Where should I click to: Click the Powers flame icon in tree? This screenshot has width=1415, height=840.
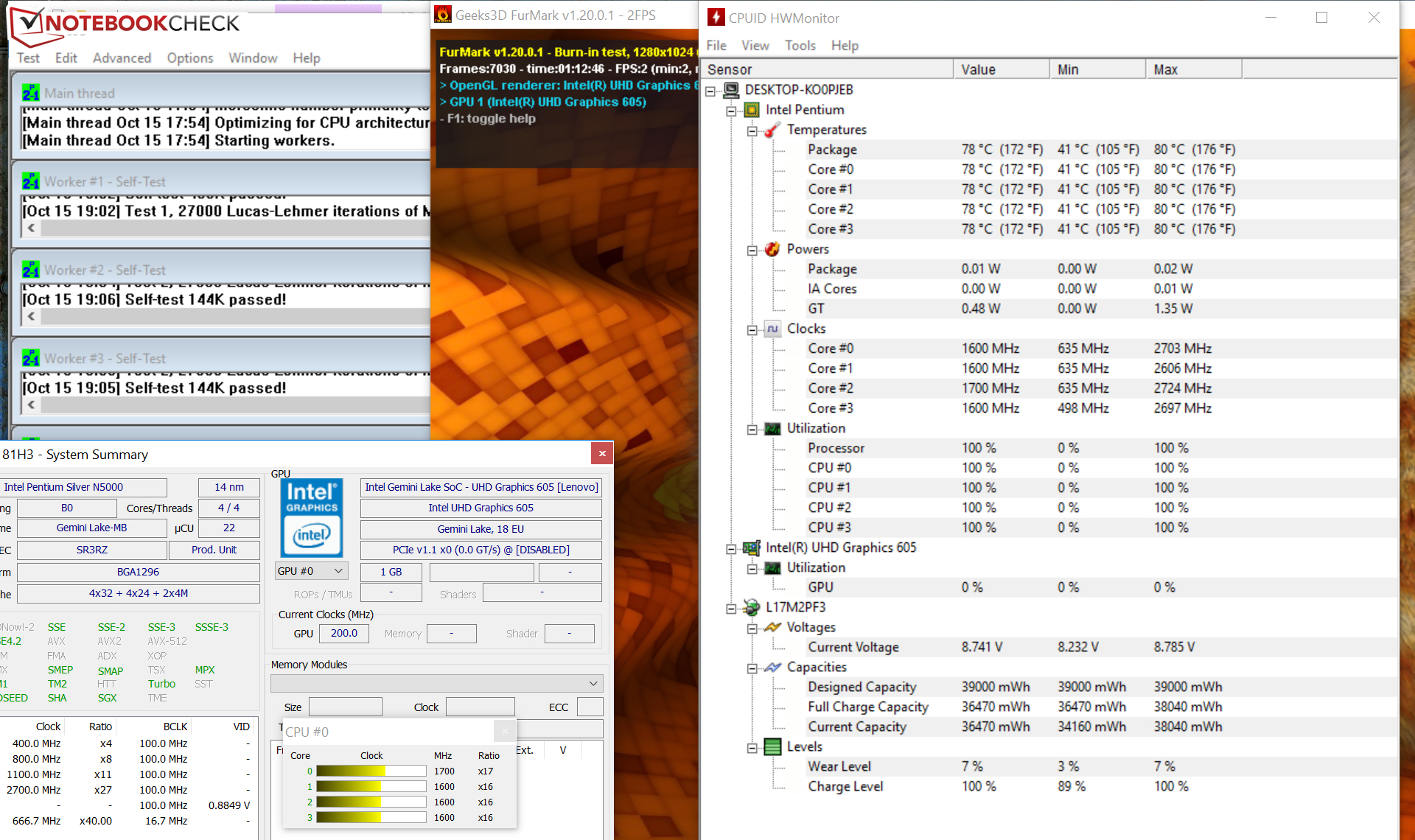coord(772,249)
